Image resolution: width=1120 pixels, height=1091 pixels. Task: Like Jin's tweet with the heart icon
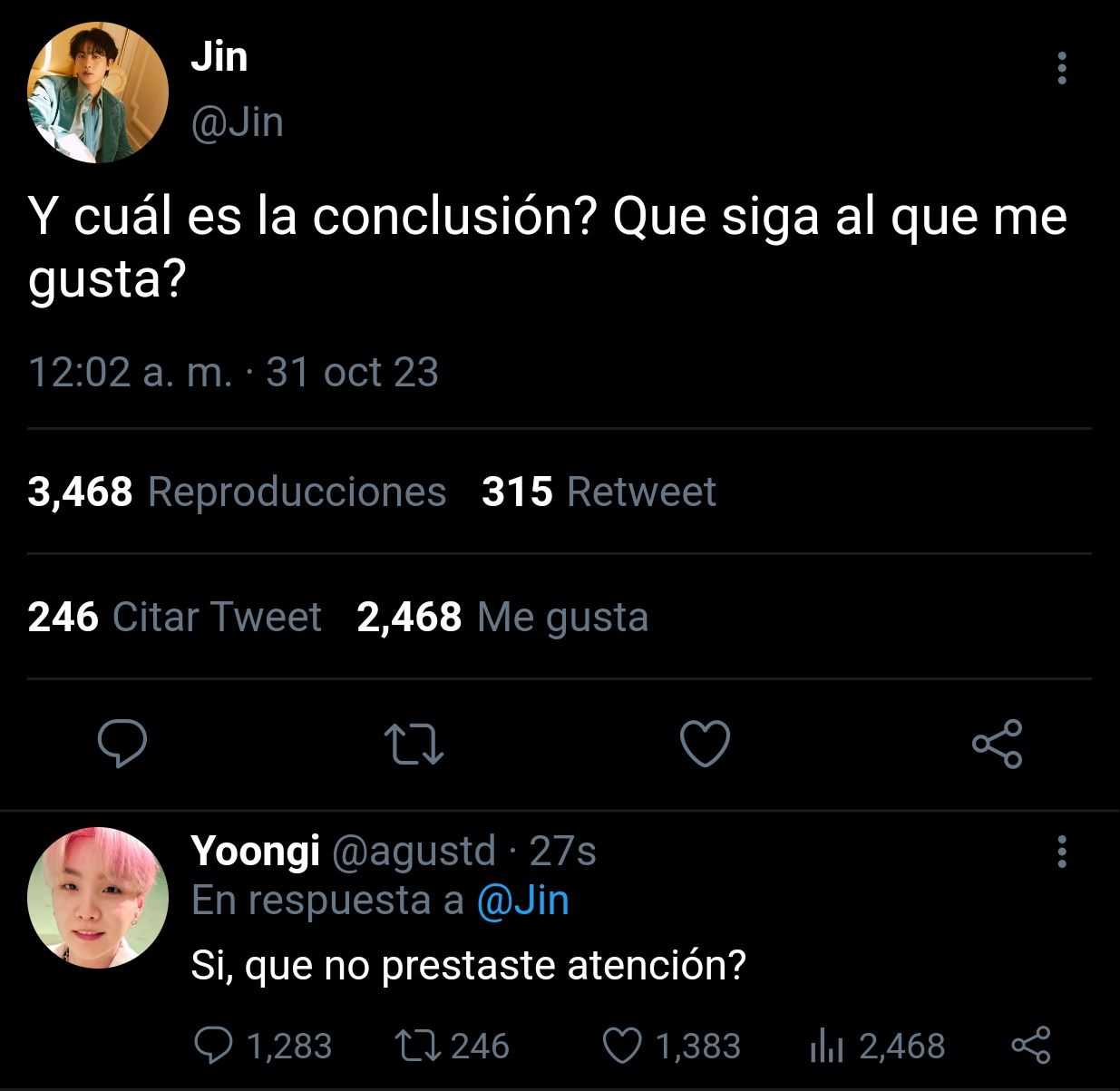705,744
